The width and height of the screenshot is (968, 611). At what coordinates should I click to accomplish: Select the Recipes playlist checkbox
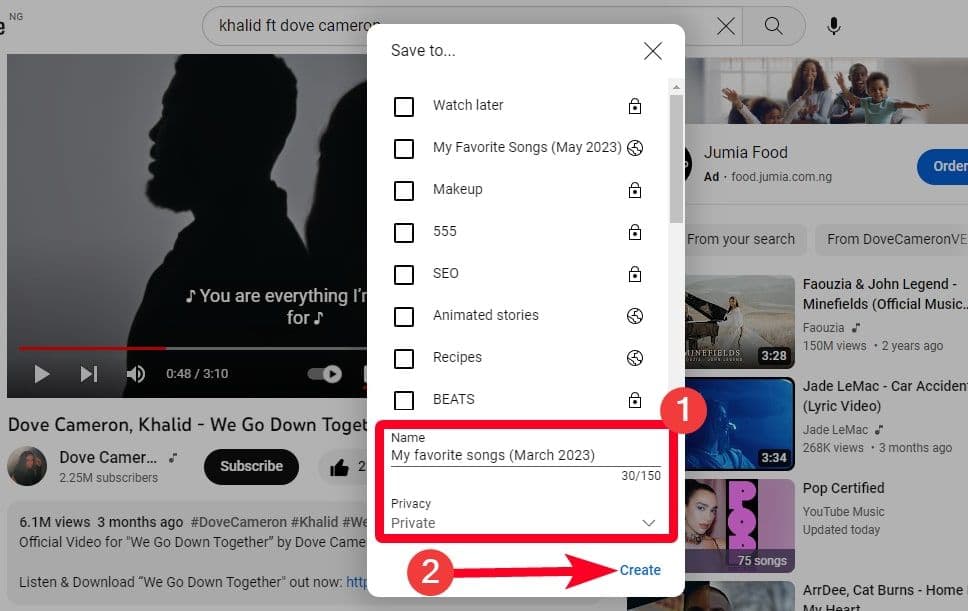(x=404, y=358)
